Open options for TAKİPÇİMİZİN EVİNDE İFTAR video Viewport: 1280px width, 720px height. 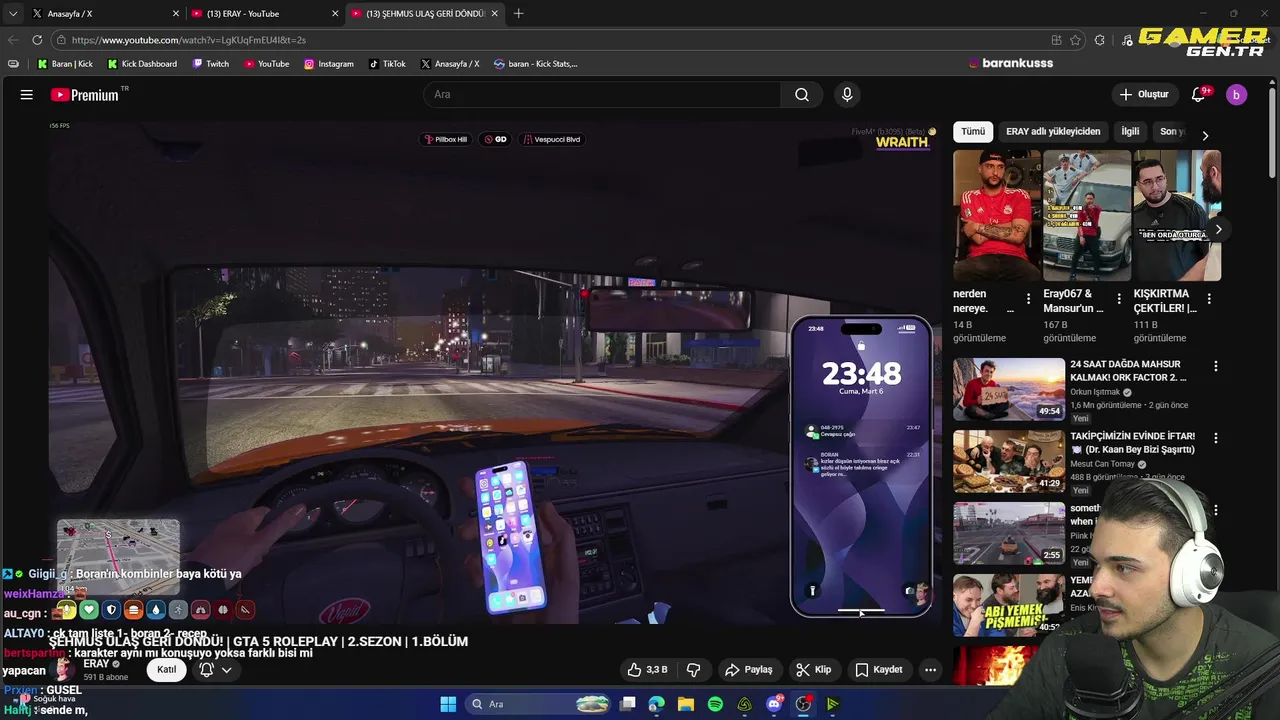coord(1216,439)
